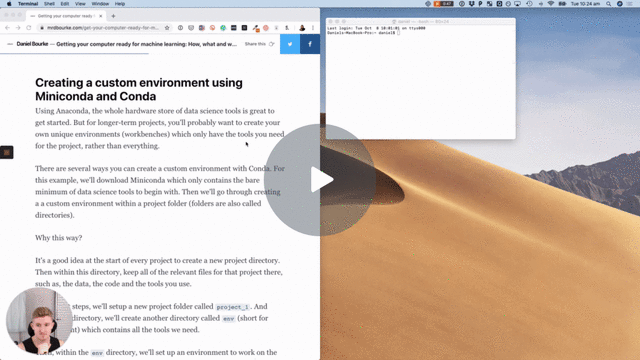
Task: Reload the page in the browser
Action: 29,28
